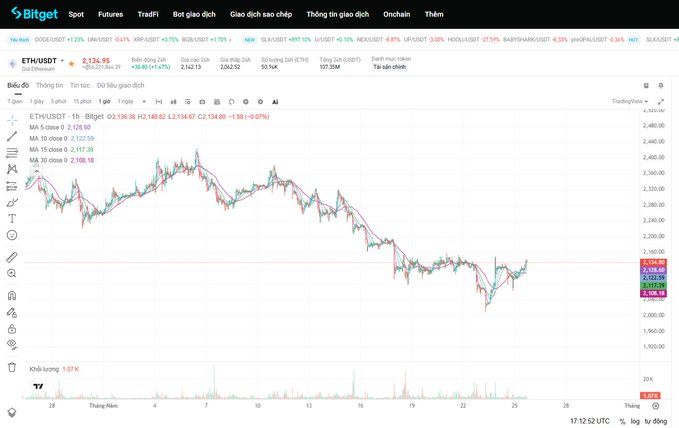
Task: Switch to Dữ liệu giao dịch tab
Action: [x=120, y=85]
